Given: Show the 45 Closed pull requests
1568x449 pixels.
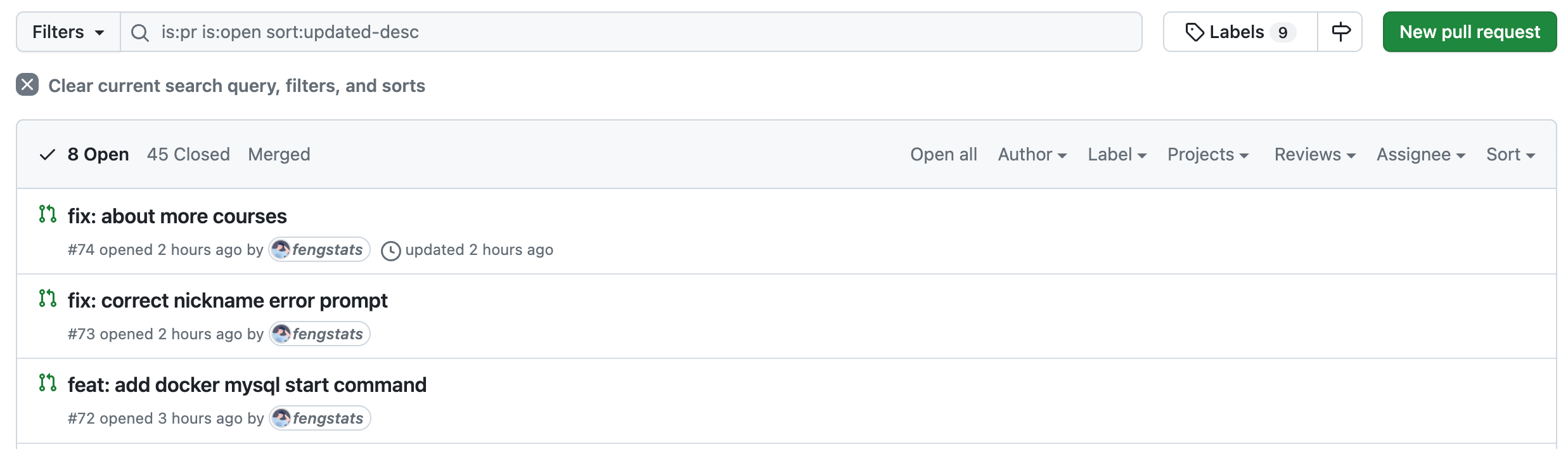Looking at the screenshot, I should tap(188, 155).
